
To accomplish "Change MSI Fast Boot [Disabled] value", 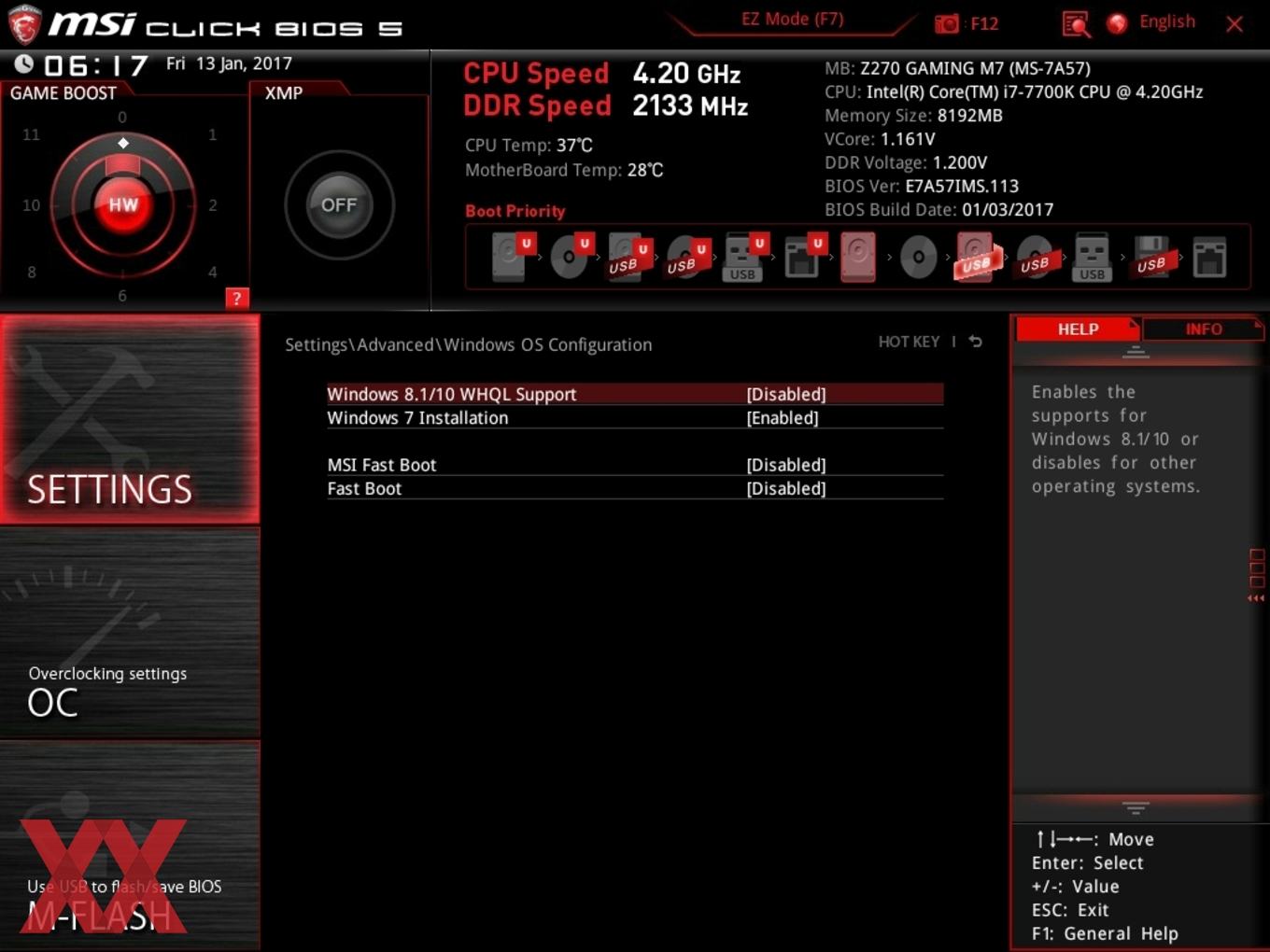I will [x=786, y=465].
